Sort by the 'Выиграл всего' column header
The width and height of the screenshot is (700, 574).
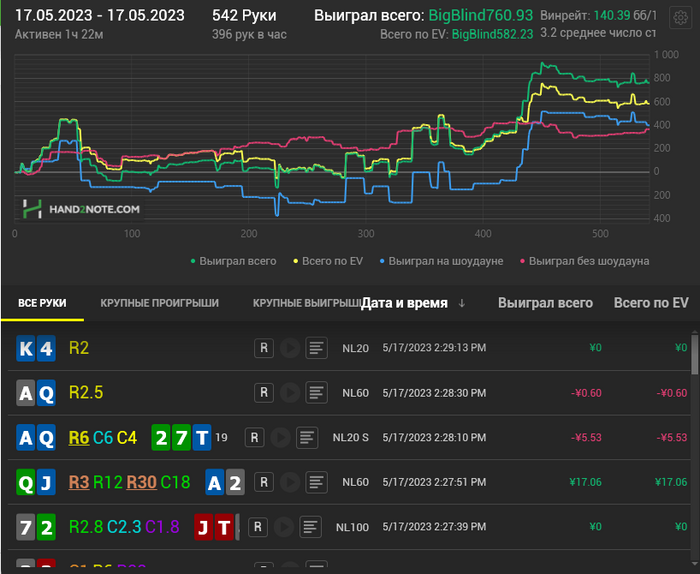pos(546,303)
